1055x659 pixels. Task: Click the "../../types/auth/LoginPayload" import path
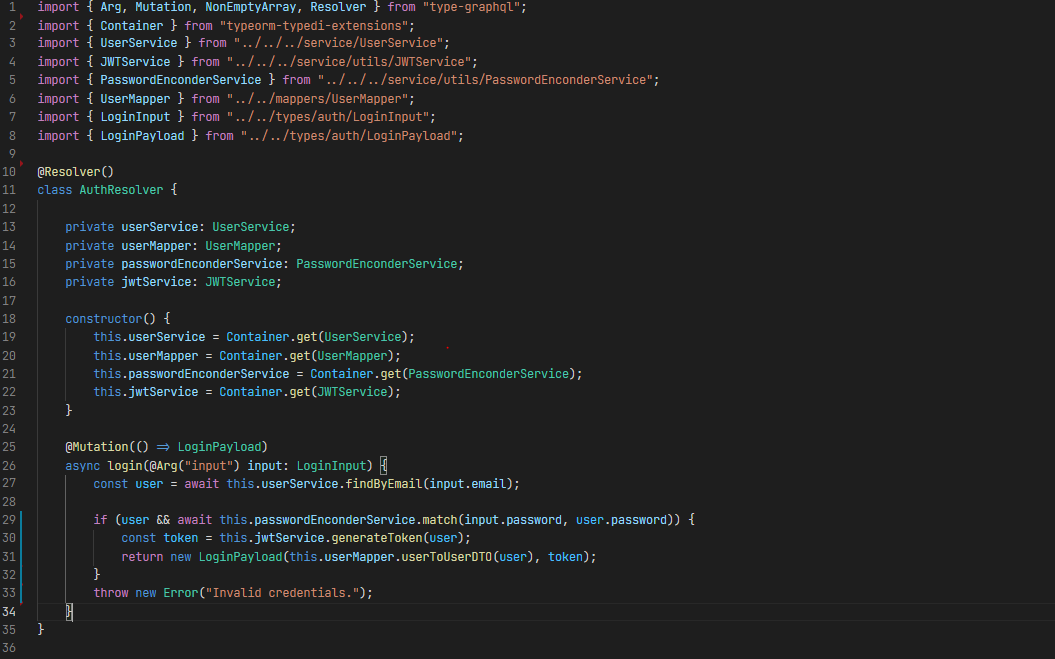(x=349, y=136)
